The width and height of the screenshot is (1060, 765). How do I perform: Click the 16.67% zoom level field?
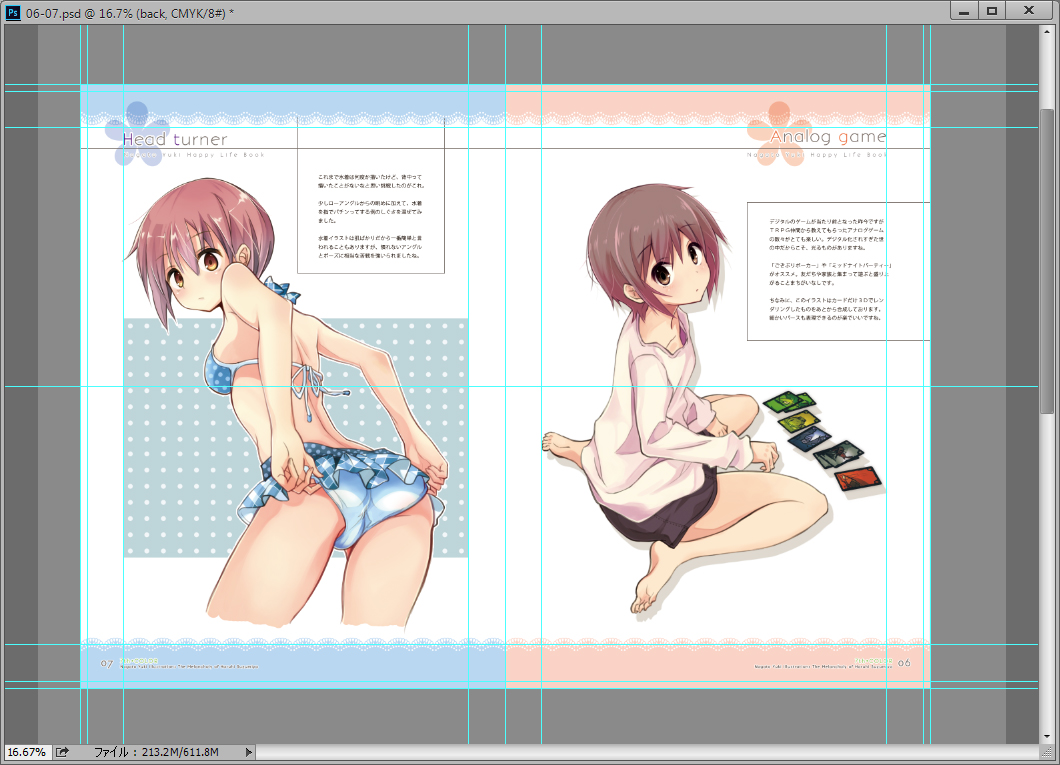tap(26, 751)
